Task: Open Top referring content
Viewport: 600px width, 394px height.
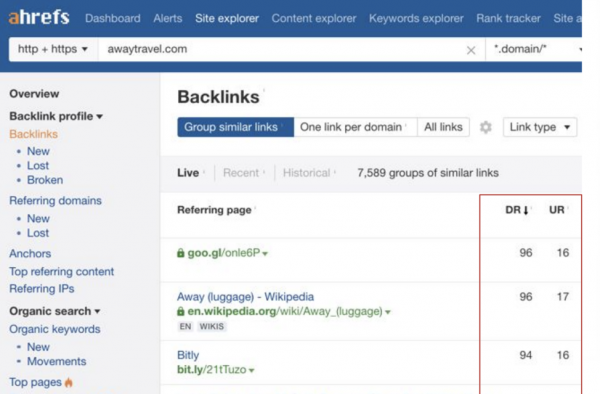Action: [x=62, y=272]
